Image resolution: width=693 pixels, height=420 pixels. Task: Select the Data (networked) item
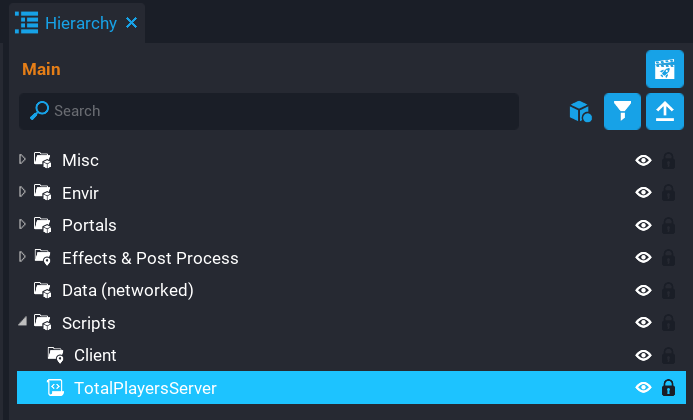[127, 290]
